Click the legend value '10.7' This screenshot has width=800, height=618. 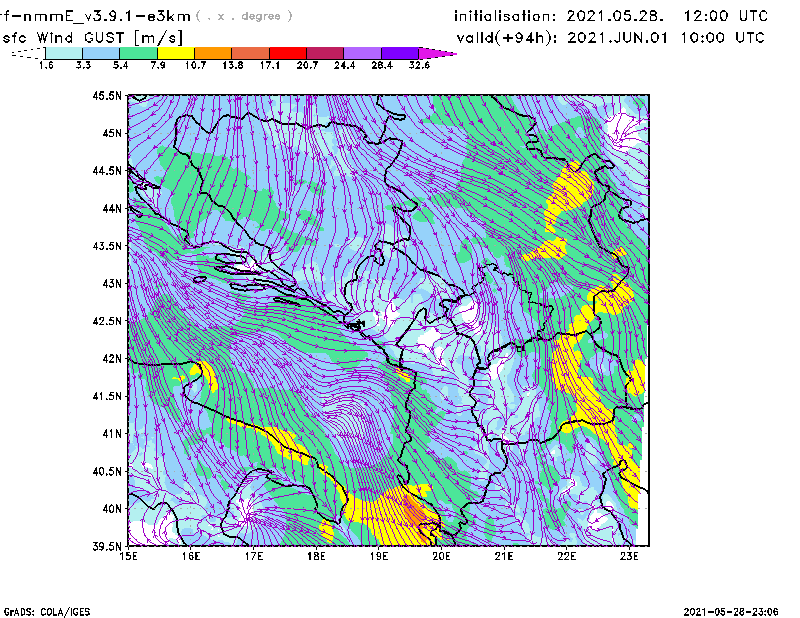coord(195,65)
